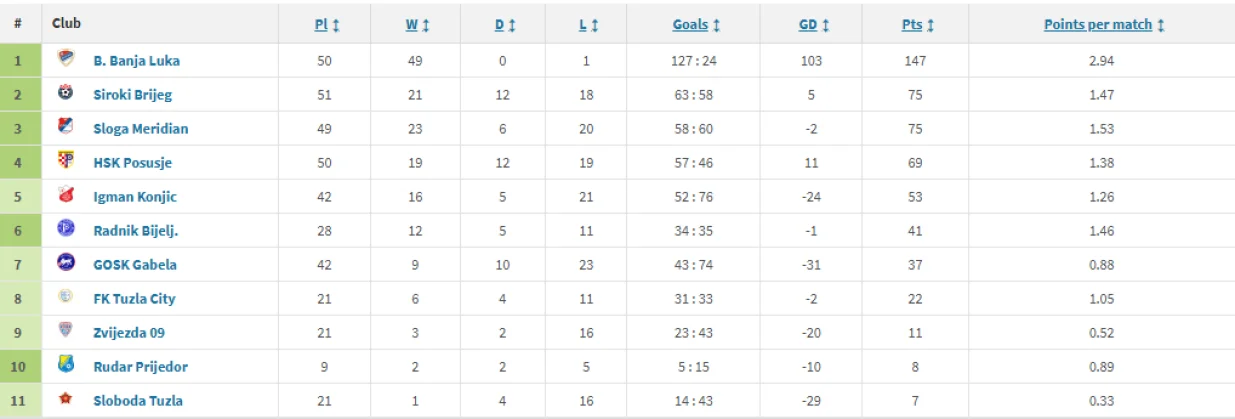Viewport: 1235px width, 419px height.
Task: Click the B. Banja Luka club crest
Action: pos(66,59)
